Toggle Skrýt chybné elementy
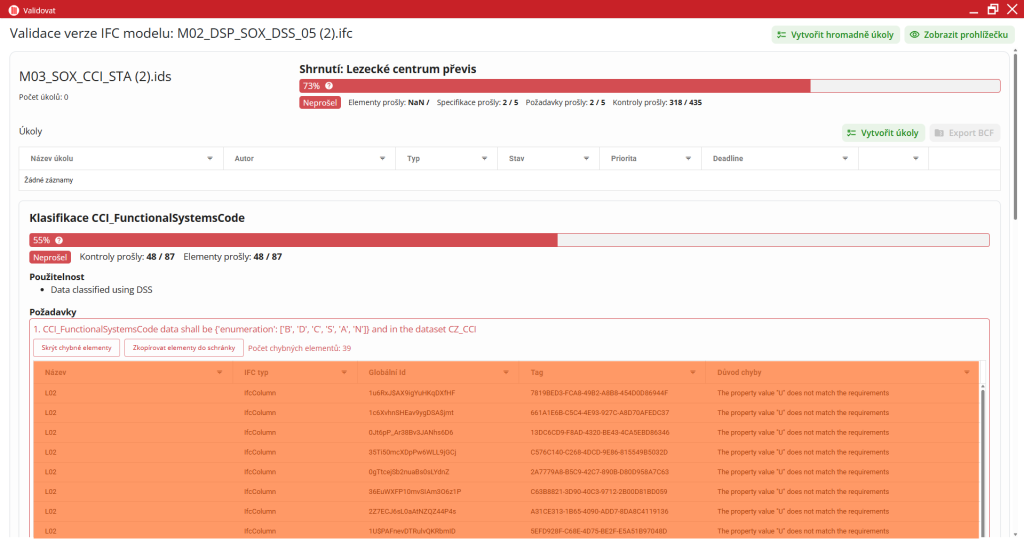 point(76,347)
